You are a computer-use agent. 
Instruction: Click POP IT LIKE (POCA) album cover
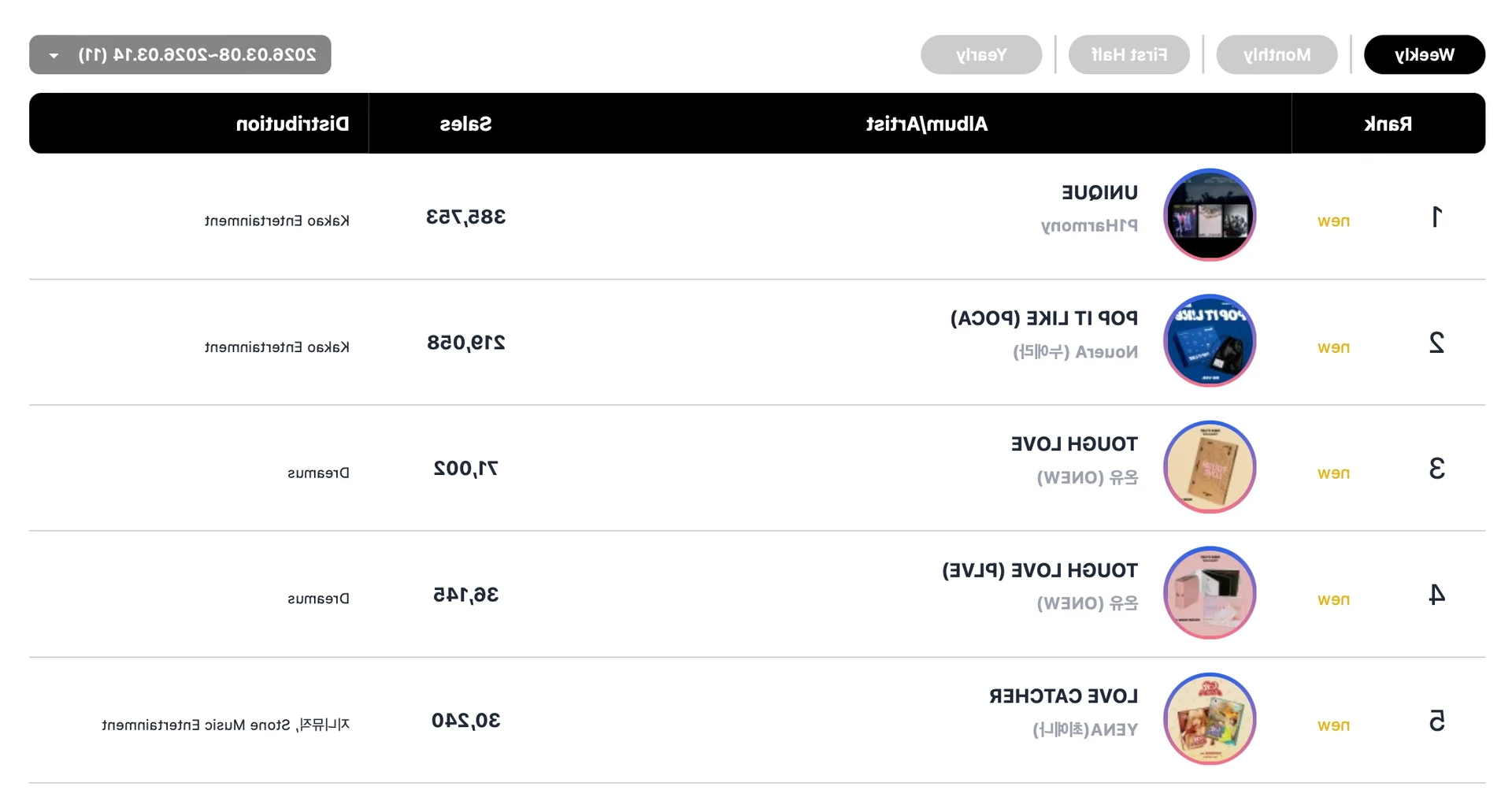(x=1210, y=340)
